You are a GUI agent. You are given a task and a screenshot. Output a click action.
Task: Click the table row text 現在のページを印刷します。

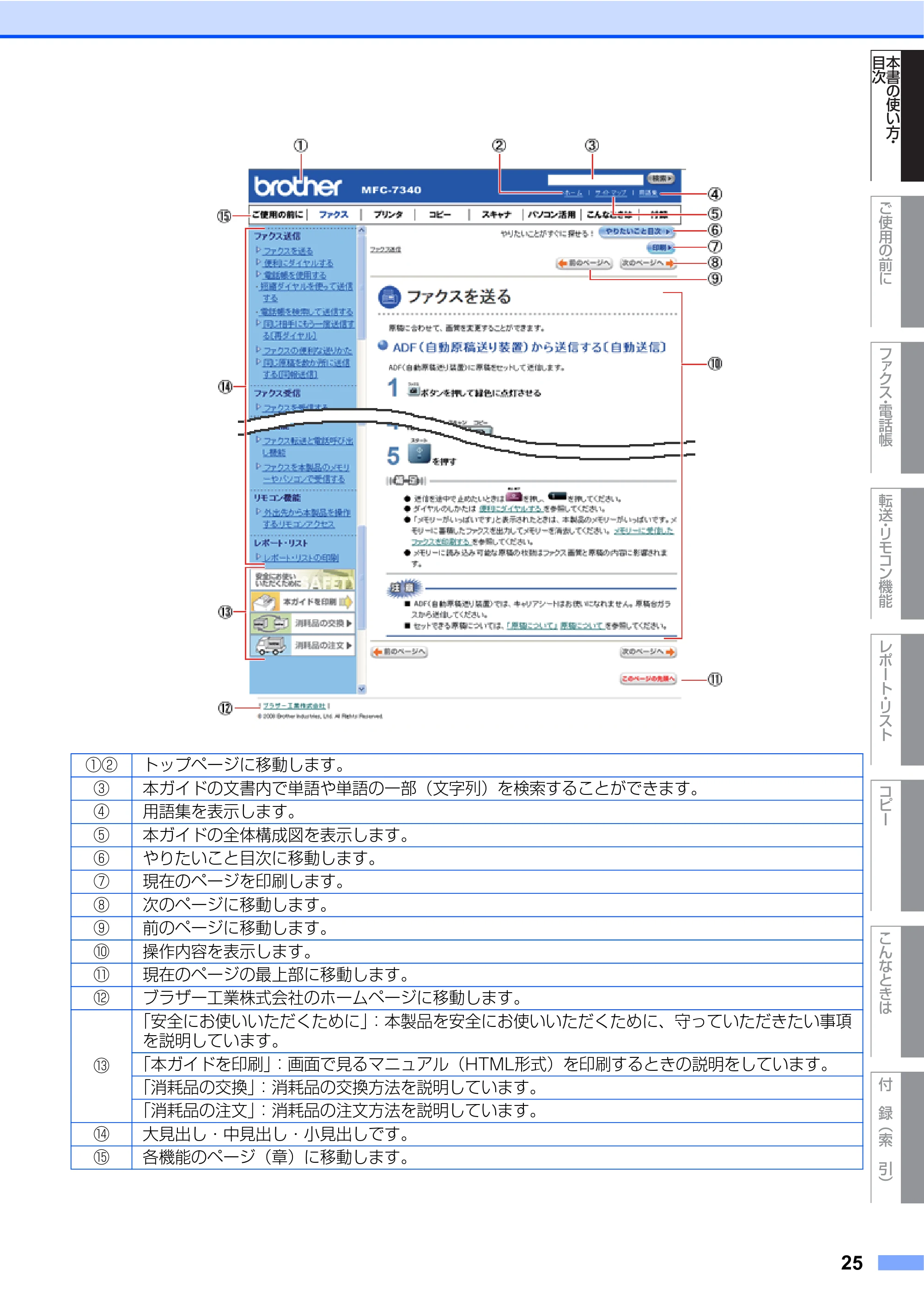(x=244, y=881)
